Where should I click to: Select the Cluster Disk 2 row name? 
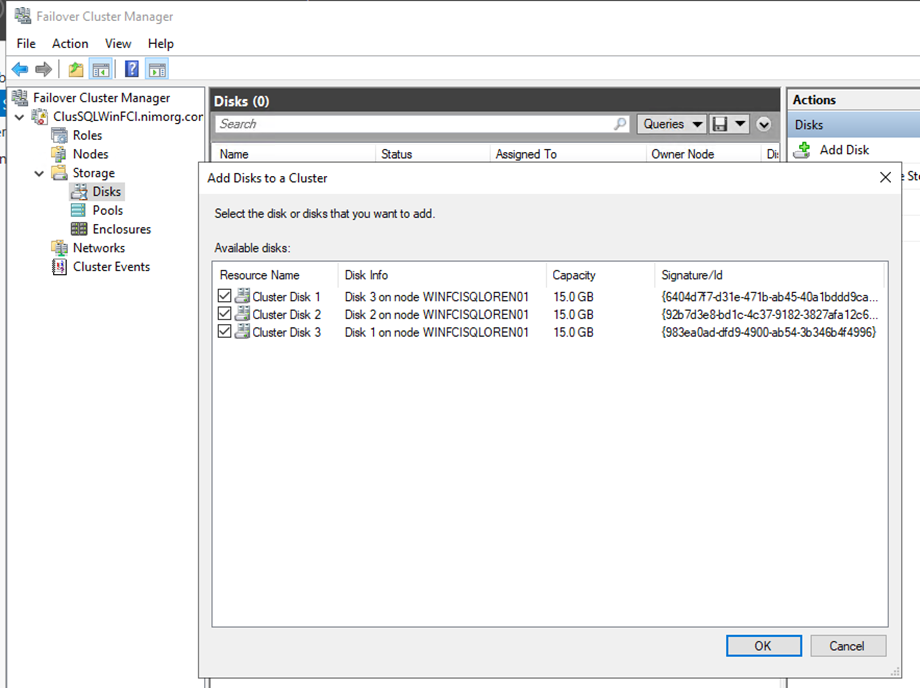pyautogui.click(x=286, y=314)
